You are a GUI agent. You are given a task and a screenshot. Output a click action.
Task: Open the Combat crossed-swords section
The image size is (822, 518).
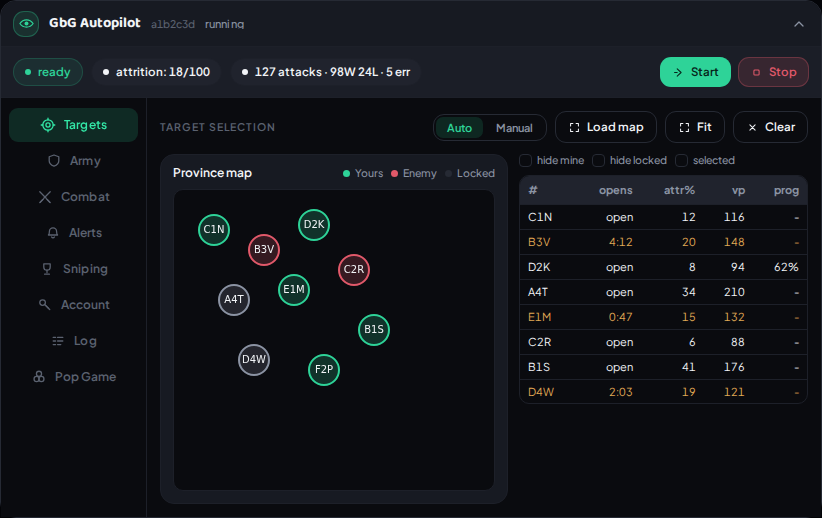click(73, 197)
